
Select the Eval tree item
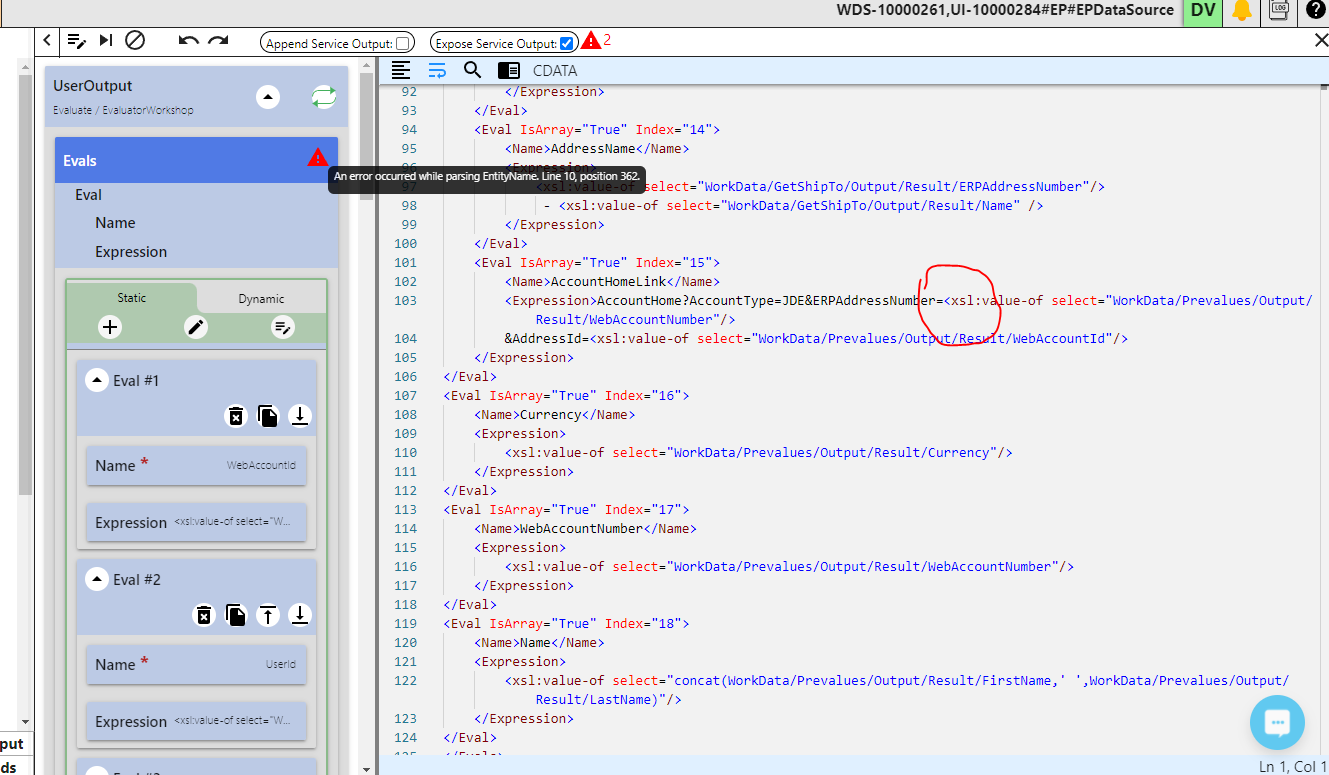click(88, 195)
